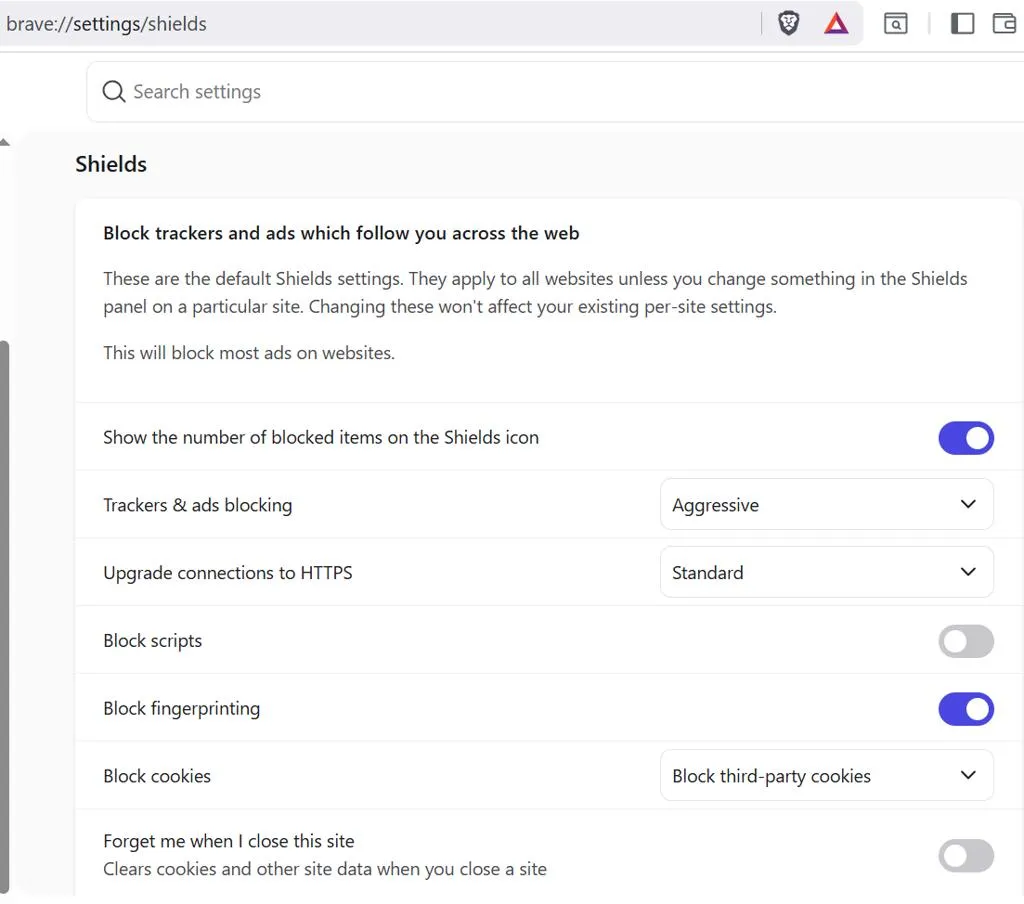Screen dimensions: 1024x904
Task: Click the scroll-up arrow of the left scrollbar
Action: 5,142
